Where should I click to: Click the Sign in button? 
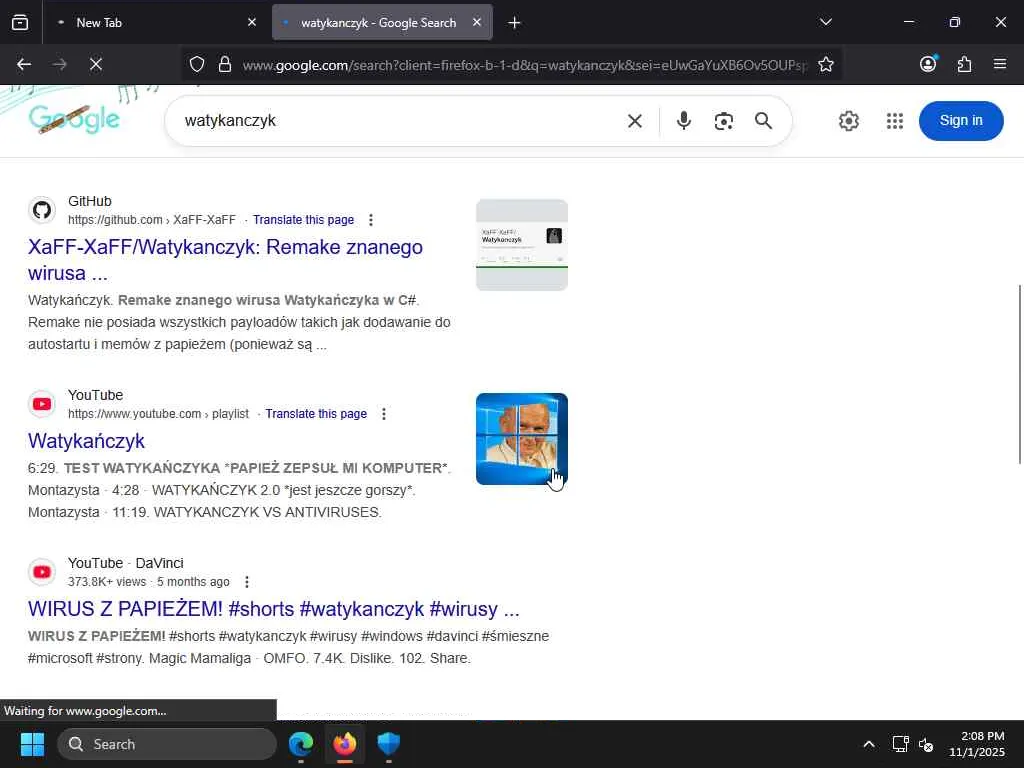(961, 121)
